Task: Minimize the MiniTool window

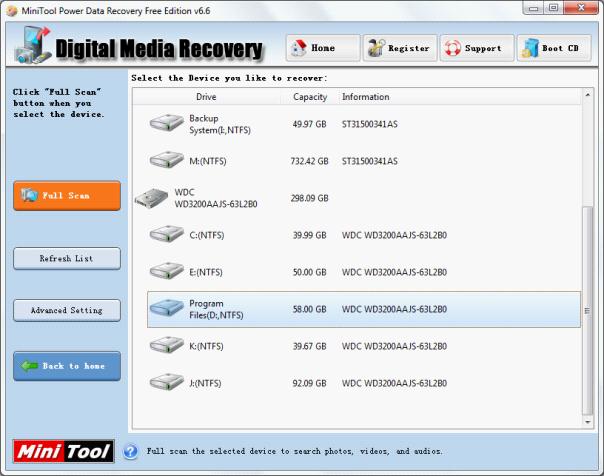Action: [x=534, y=8]
